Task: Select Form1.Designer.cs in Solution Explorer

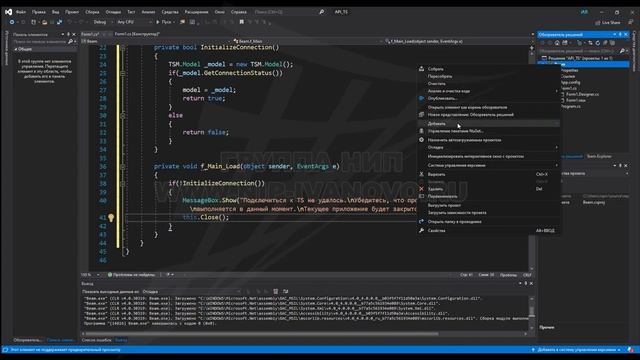Action: 582,94
